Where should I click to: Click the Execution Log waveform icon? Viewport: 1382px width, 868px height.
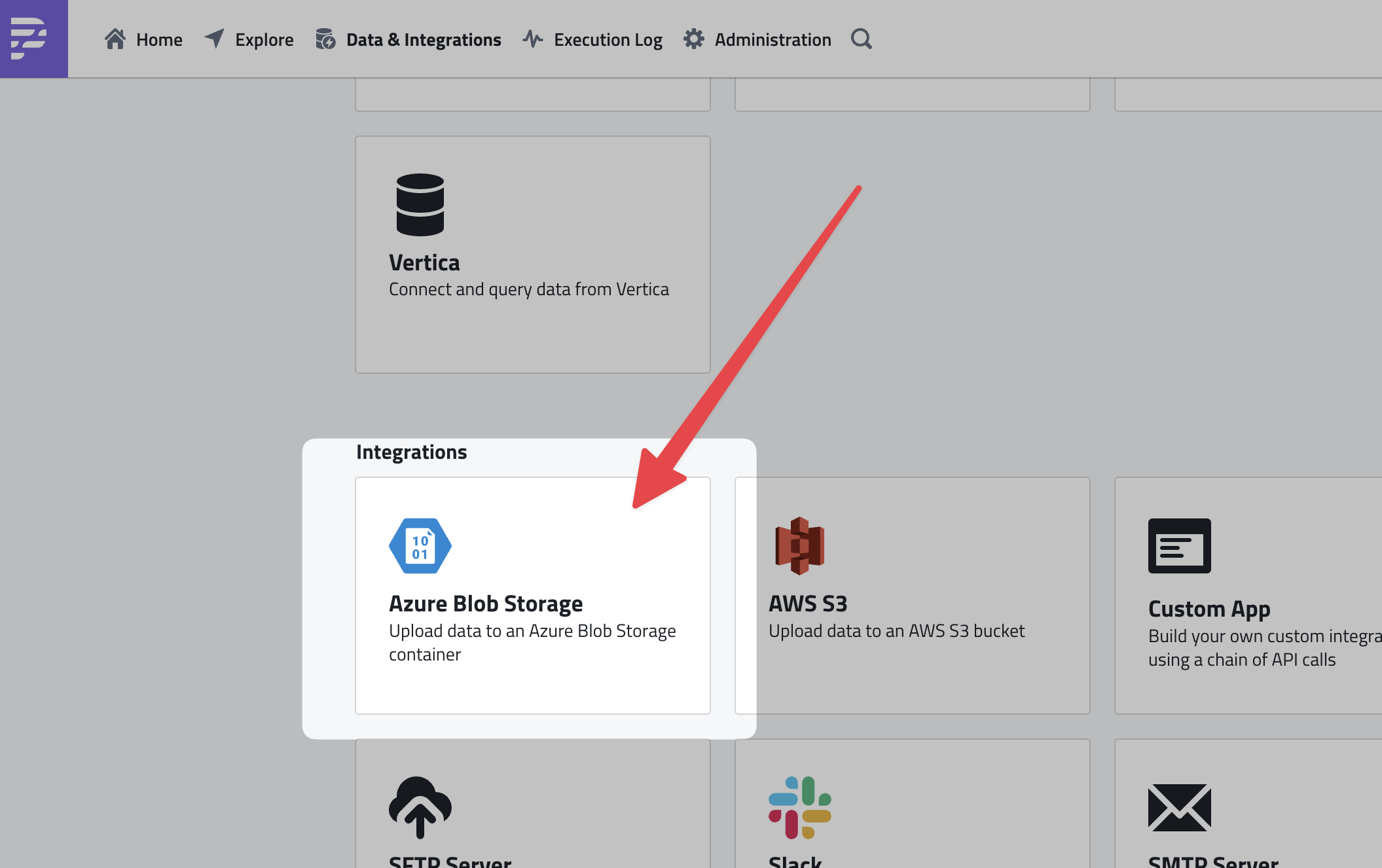coord(532,39)
